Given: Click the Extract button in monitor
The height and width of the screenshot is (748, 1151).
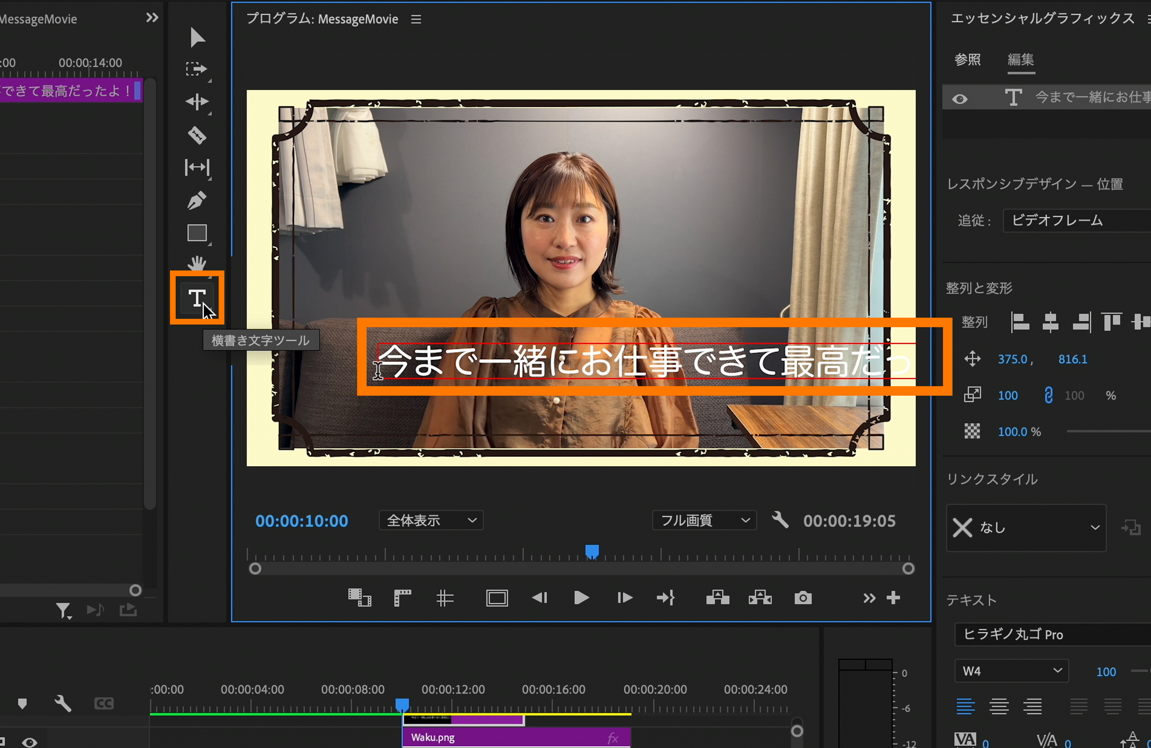Looking at the screenshot, I should coord(760,598).
